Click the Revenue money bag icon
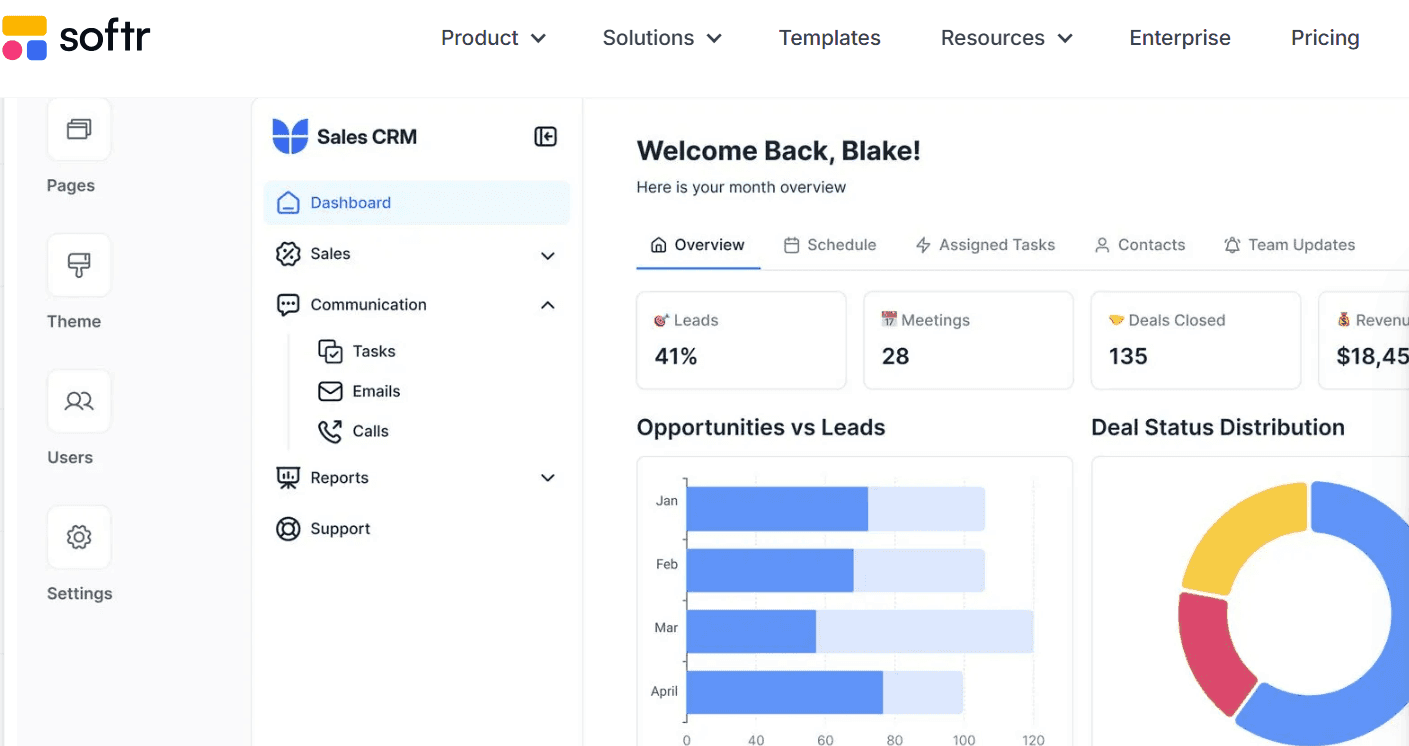This screenshot has height=746, width=1409. coord(1344,320)
